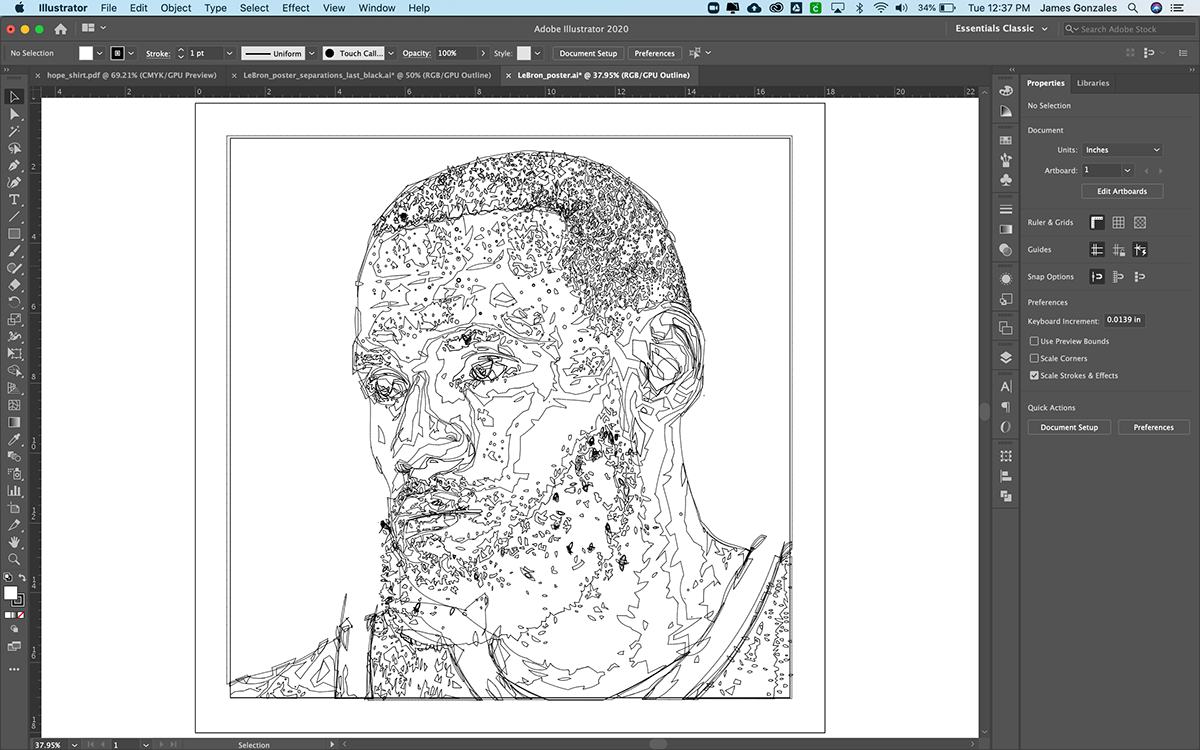This screenshot has width=1200, height=750.
Task: Toggle Use Preview Bounds checkbox
Action: [x=1034, y=341]
